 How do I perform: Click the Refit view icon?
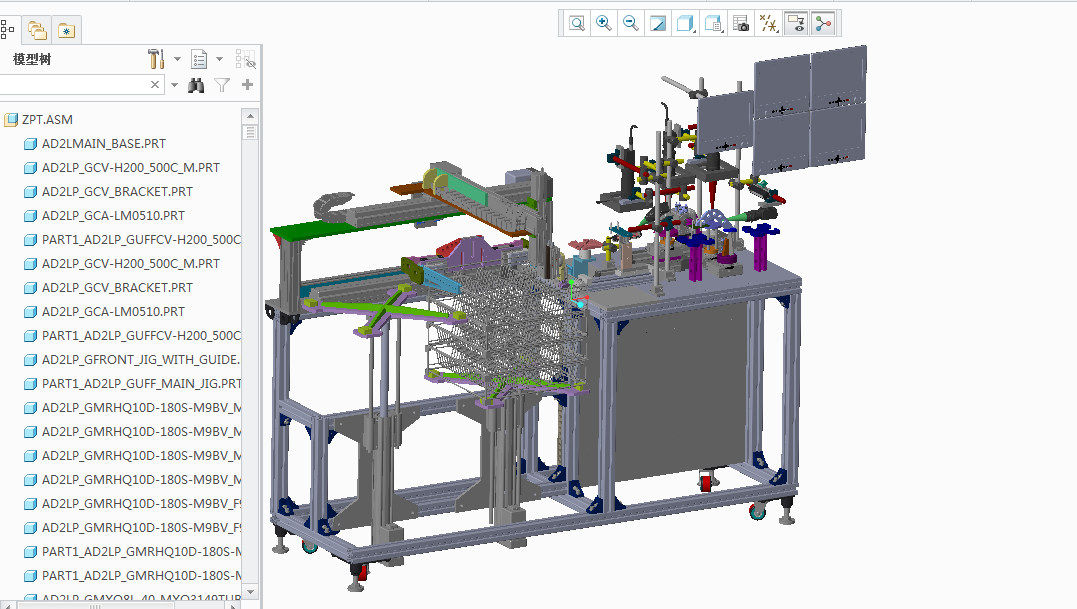(x=577, y=23)
